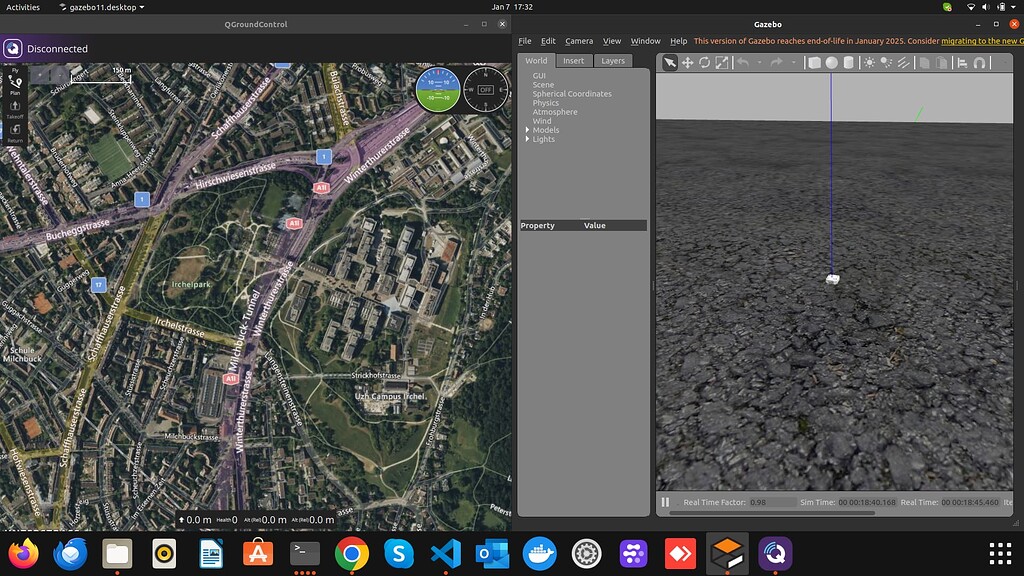The image size is (1024, 576).
Task: Pause the running Gazebo simulation
Action: (x=665, y=501)
